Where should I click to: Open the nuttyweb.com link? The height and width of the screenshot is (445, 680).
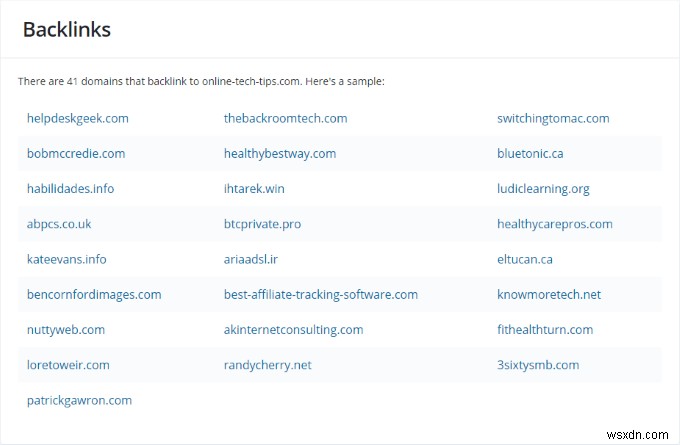(66, 330)
